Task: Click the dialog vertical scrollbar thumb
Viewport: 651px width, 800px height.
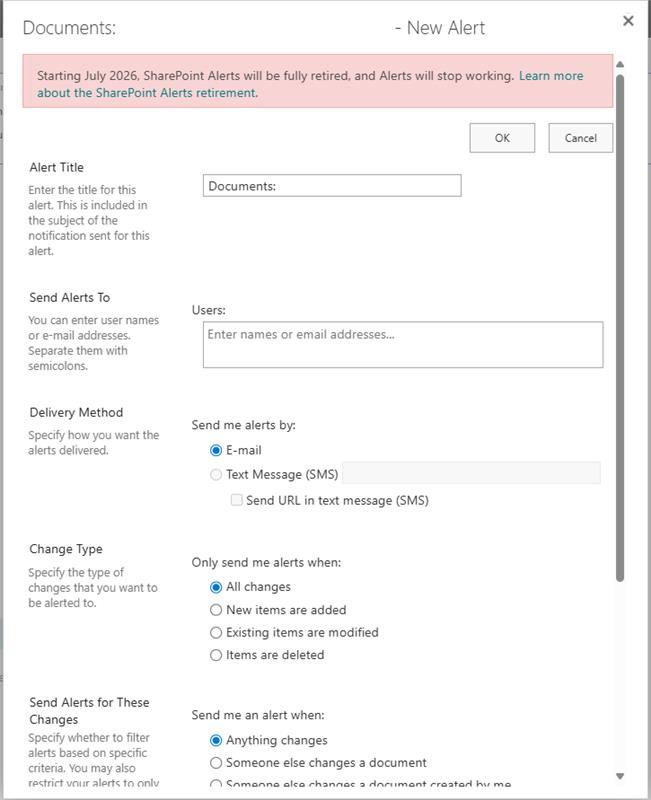Action: pos(620,328)
